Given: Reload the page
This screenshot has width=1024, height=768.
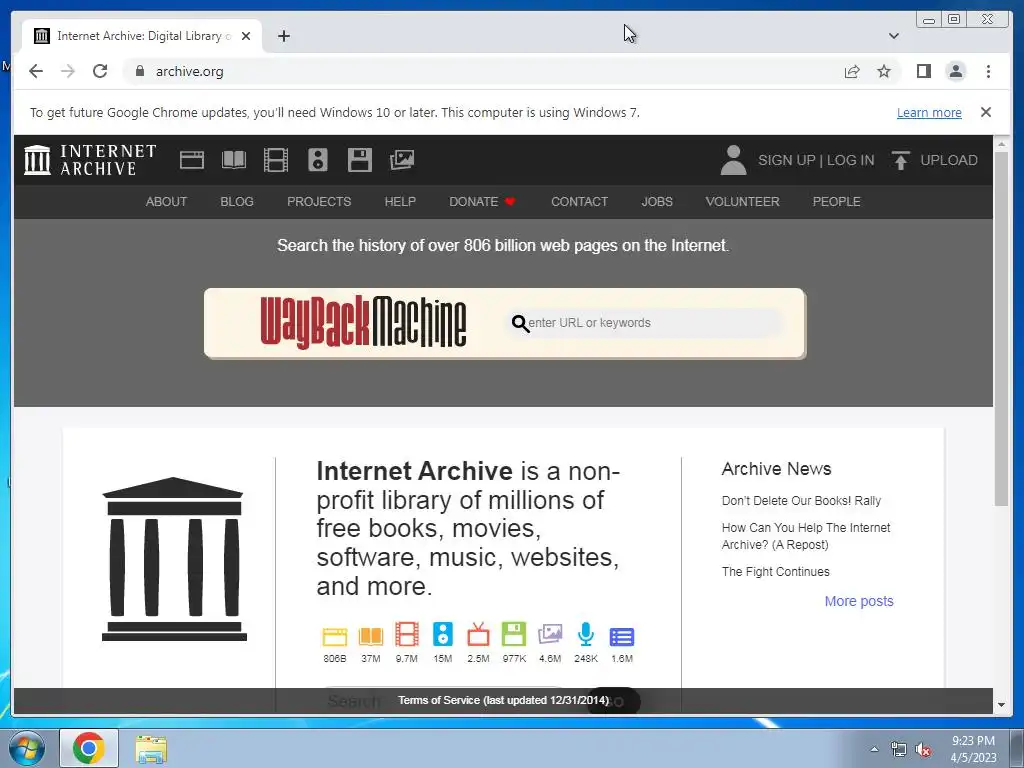Looking at the screenshot, I should (100, 71).
